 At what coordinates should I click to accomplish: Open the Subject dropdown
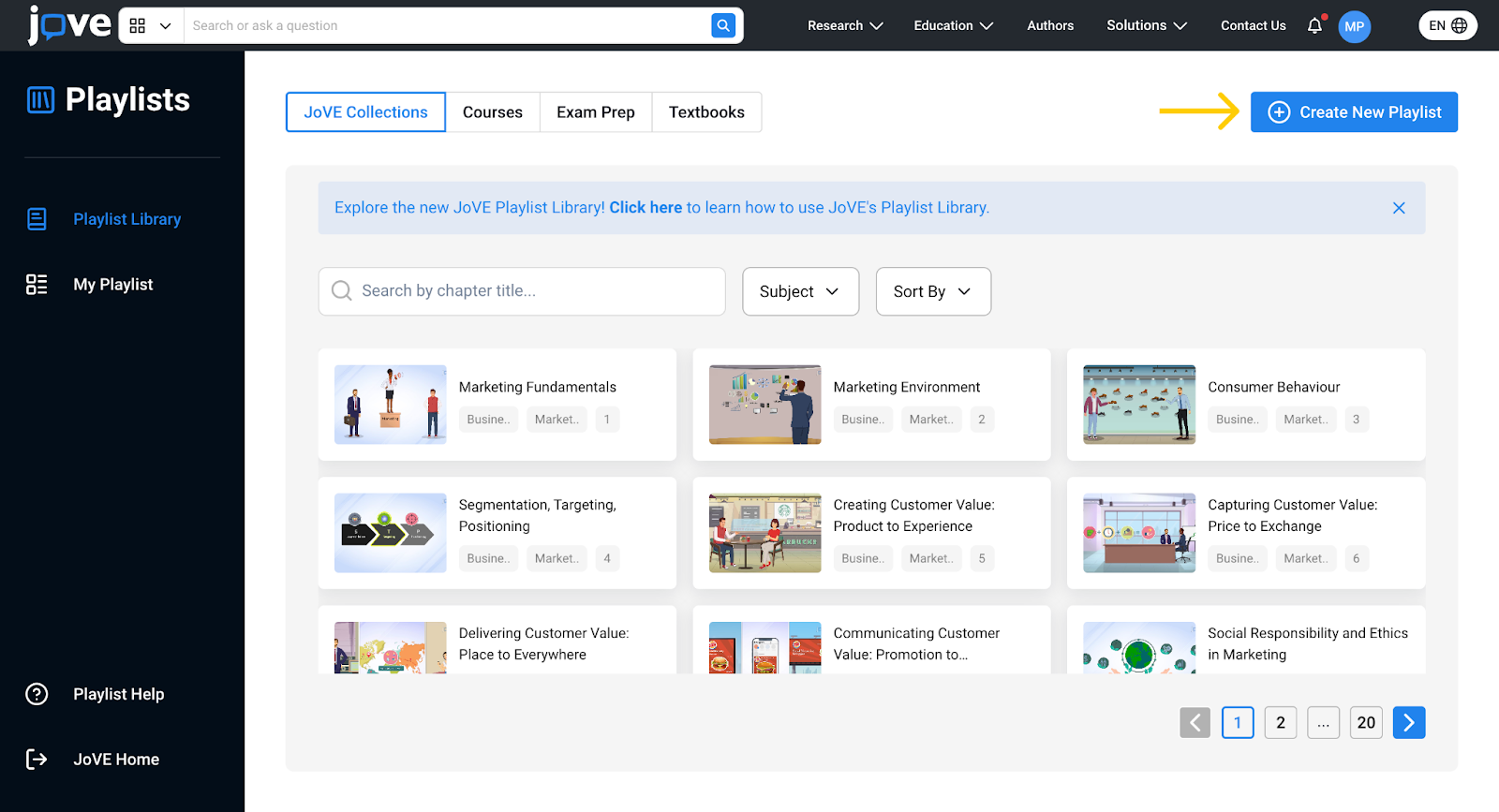(800, 291)
